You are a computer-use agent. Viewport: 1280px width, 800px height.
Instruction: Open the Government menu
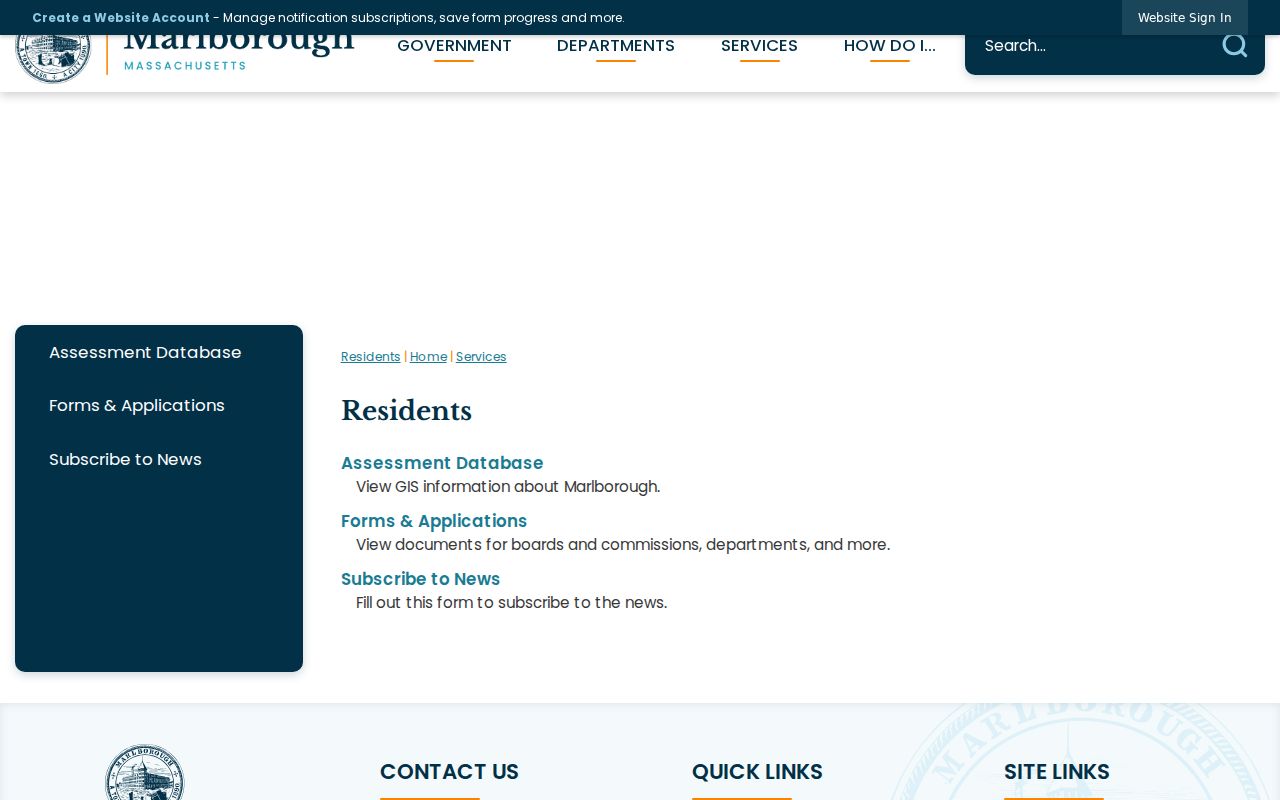454,46
